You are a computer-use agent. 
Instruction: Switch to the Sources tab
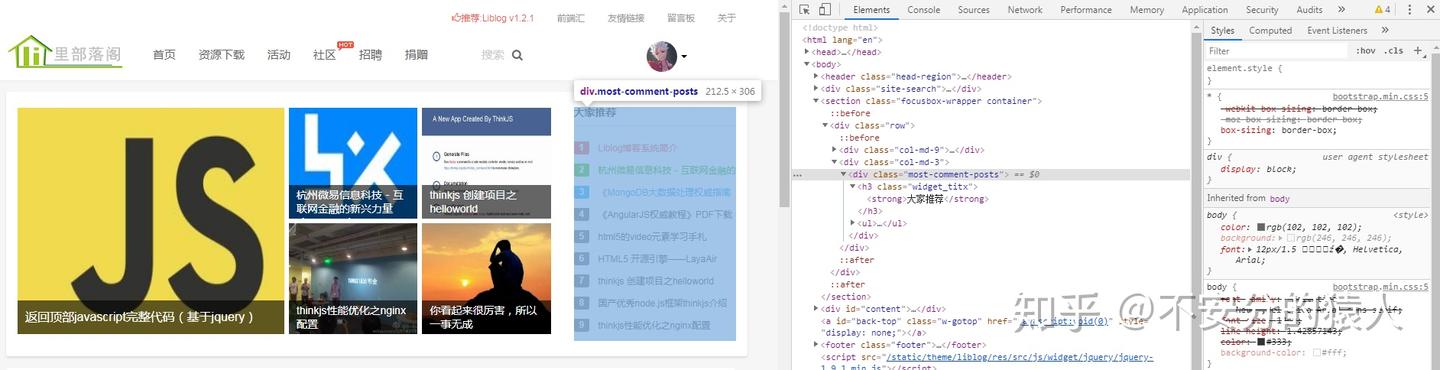tap(973, 10)
